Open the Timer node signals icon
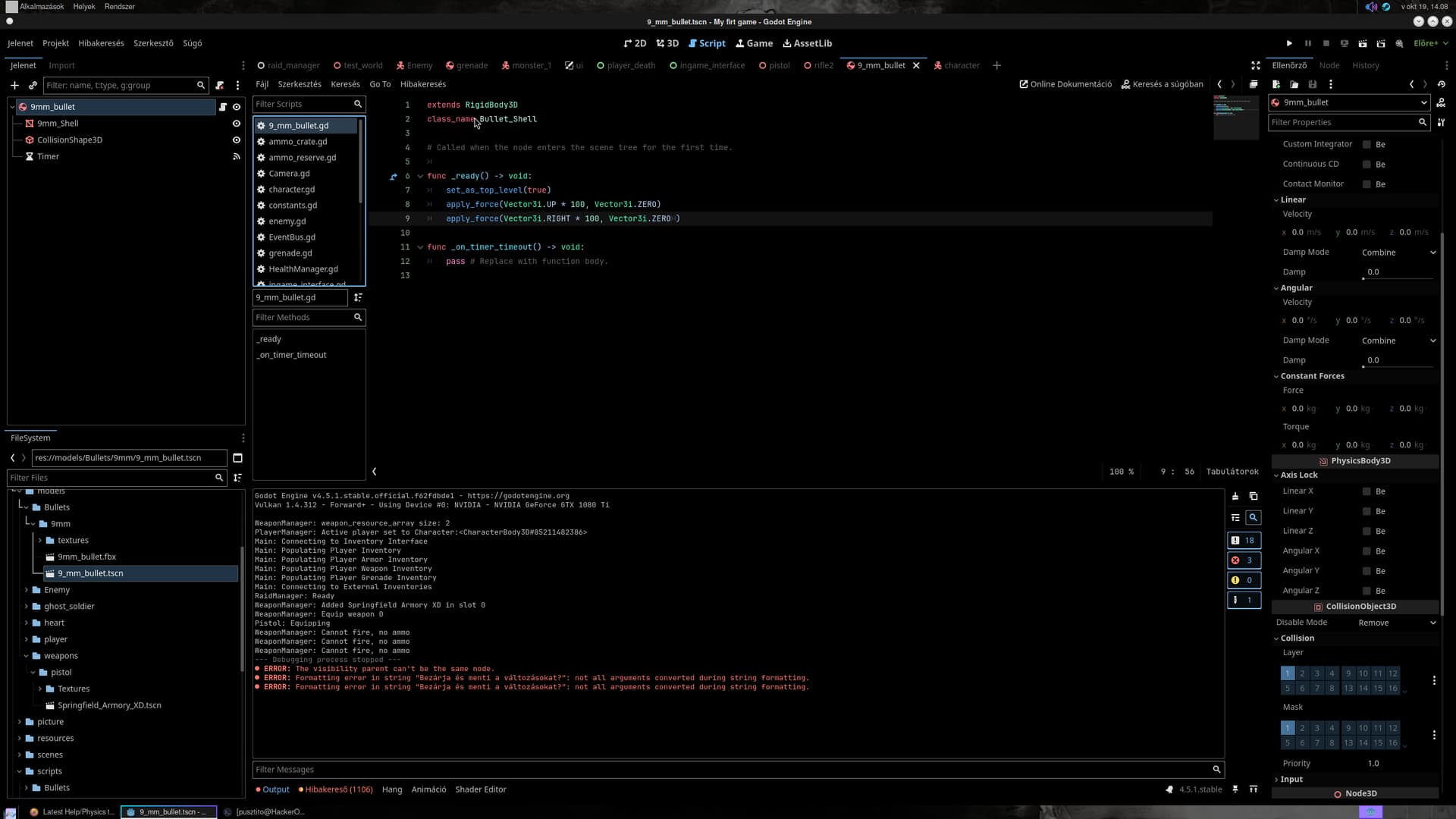Viewport: 1456px width, 819px height. [237, 156]
